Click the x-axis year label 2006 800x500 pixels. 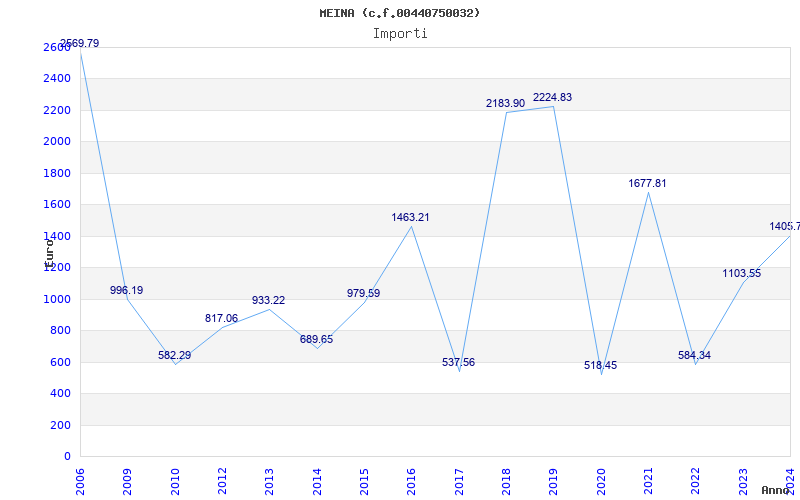(x=80, y=482)
